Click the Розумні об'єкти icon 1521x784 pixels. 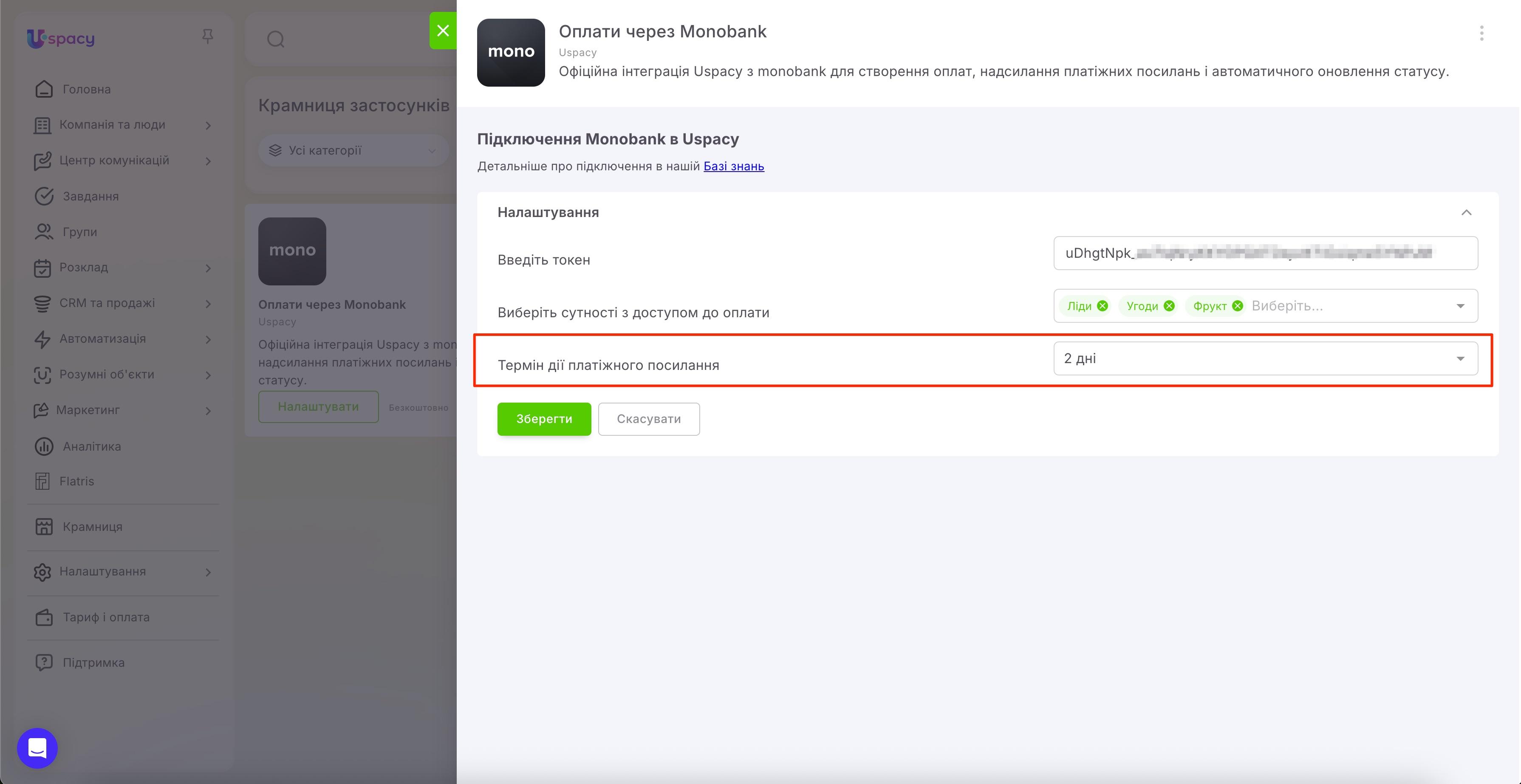coord(42,375)
